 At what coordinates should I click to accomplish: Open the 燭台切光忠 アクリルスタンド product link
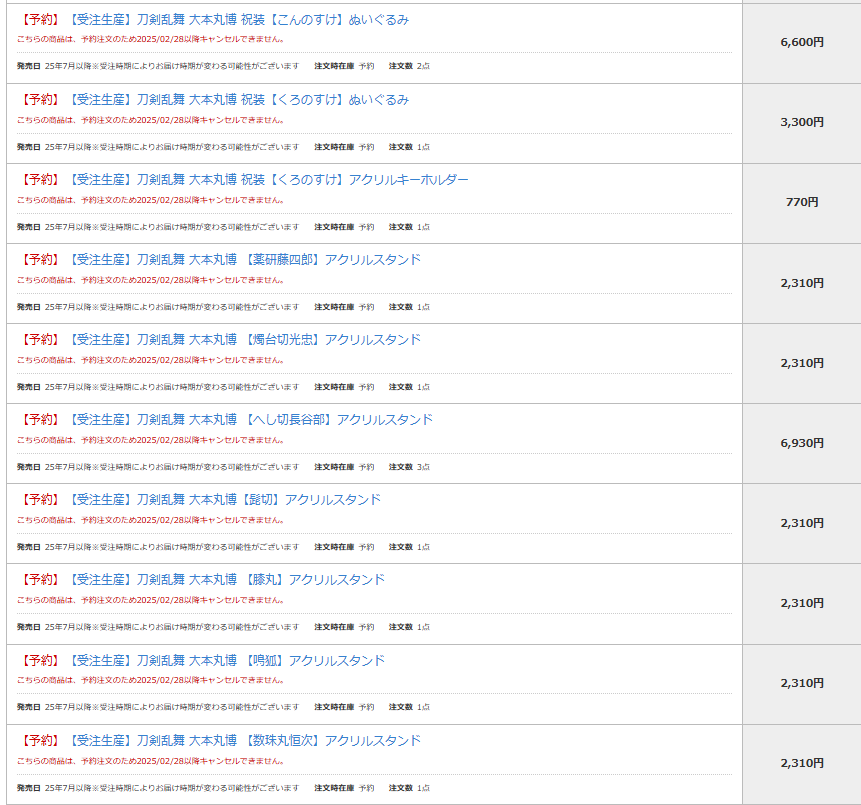pyautogui.click(x=245, y=340)
